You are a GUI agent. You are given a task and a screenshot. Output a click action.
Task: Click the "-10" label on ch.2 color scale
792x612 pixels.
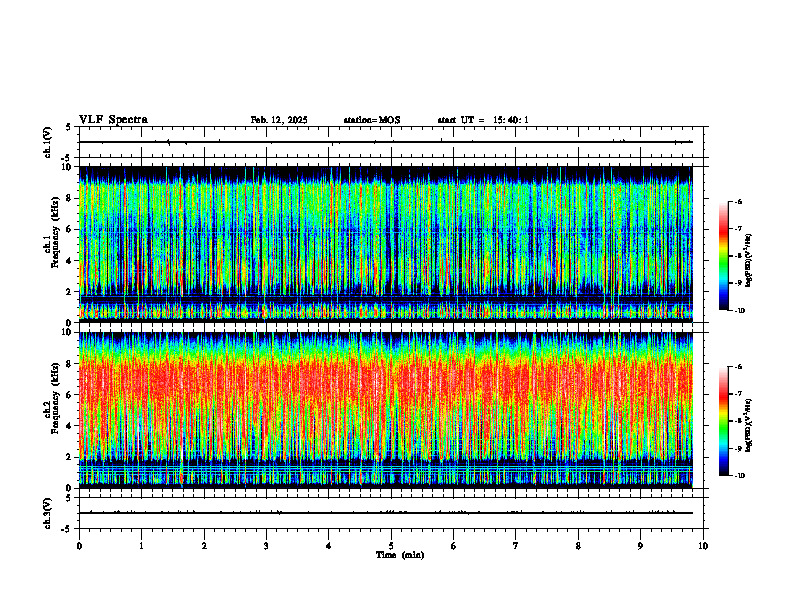739,476
